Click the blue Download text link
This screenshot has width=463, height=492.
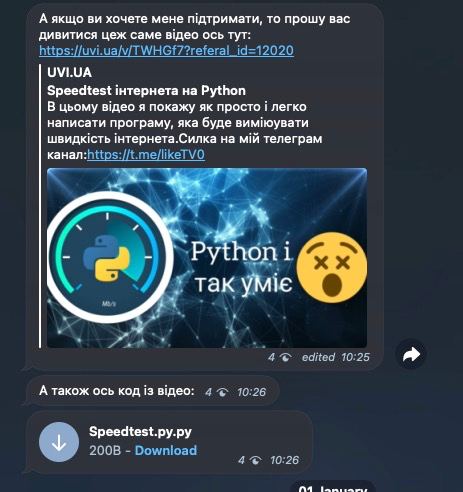point(166,451)
